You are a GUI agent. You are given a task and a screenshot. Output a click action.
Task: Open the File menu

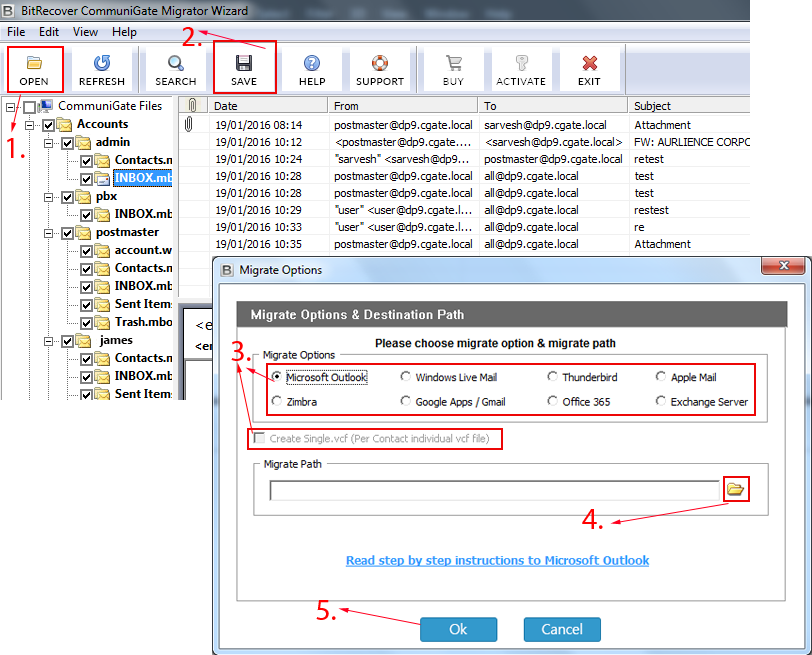[16, 32]
